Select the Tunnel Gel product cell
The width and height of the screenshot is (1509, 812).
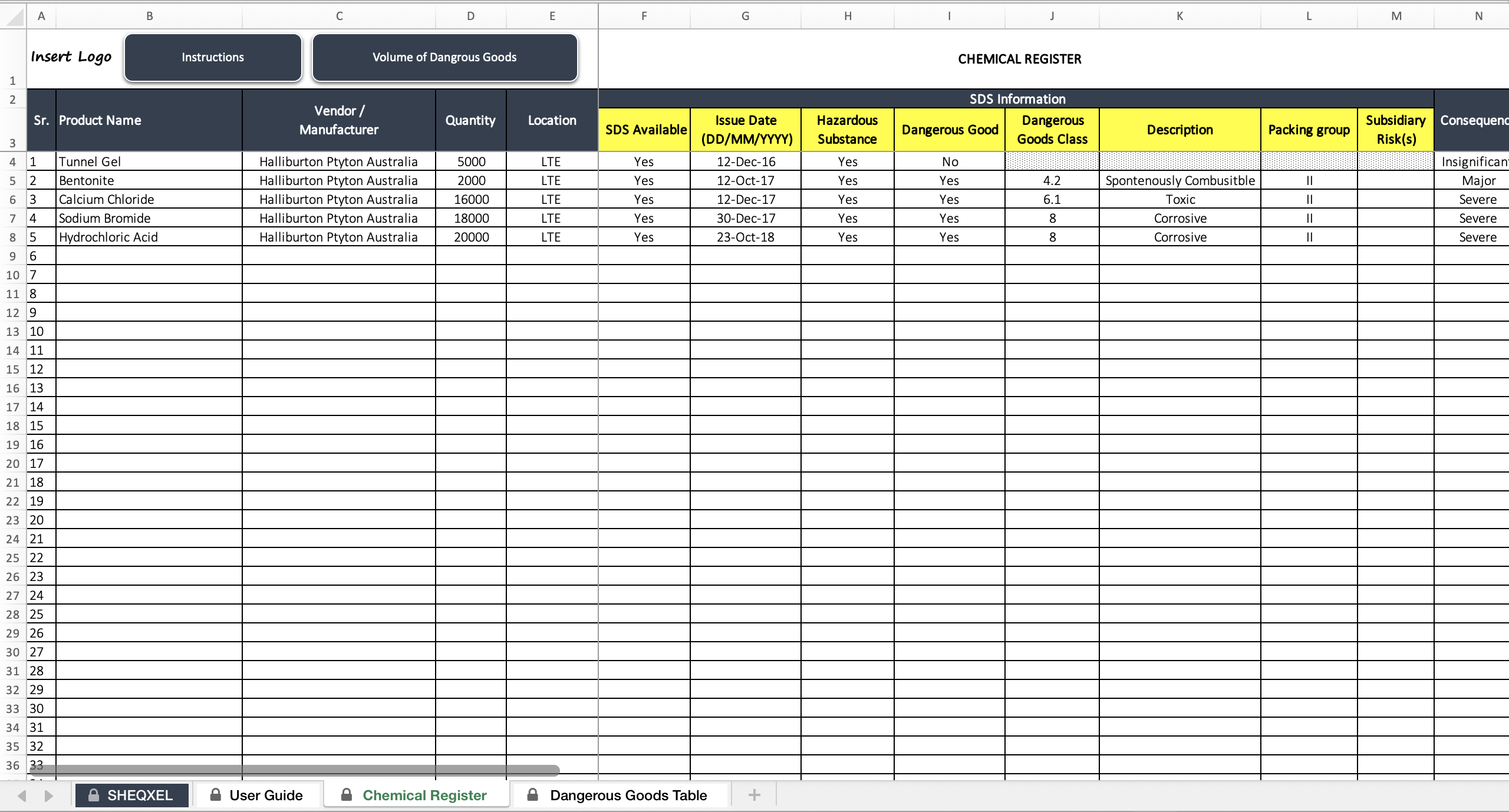click(149, 161)
